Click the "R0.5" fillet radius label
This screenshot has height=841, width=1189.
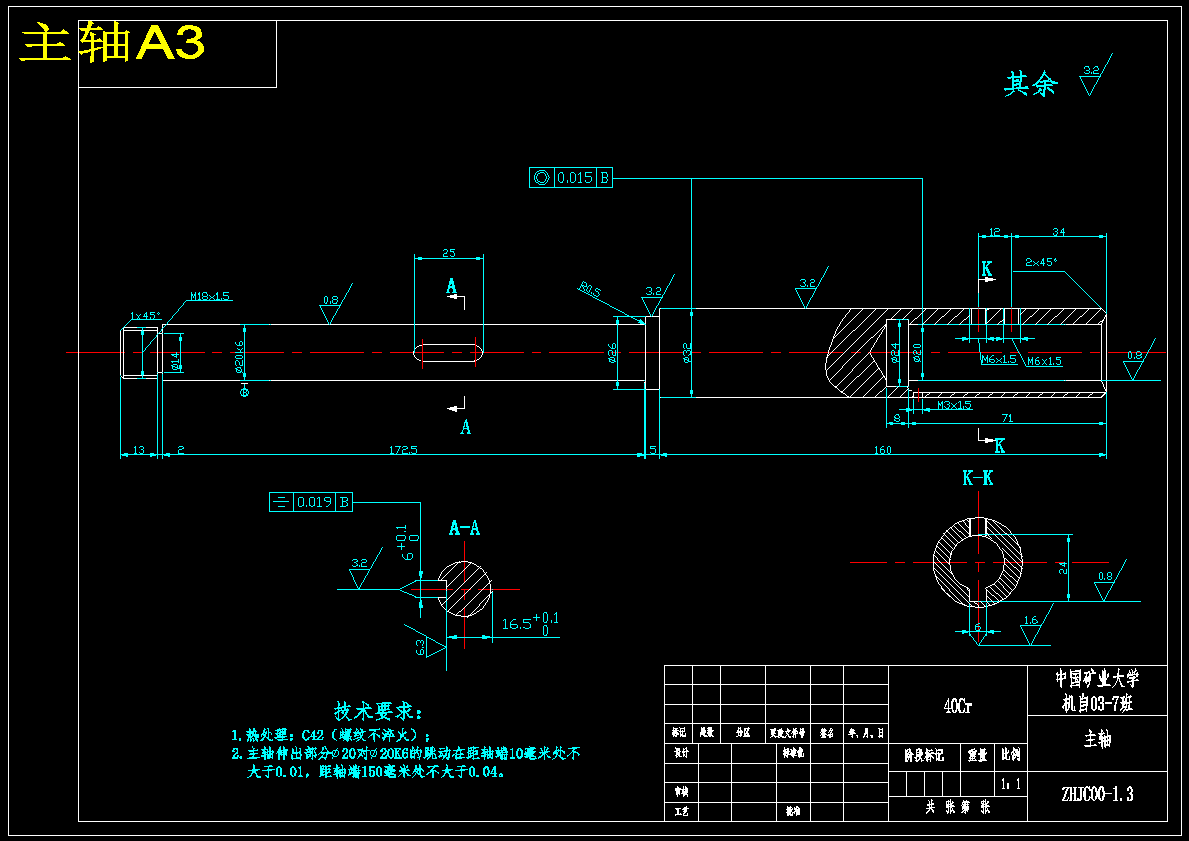click(590, 289)
